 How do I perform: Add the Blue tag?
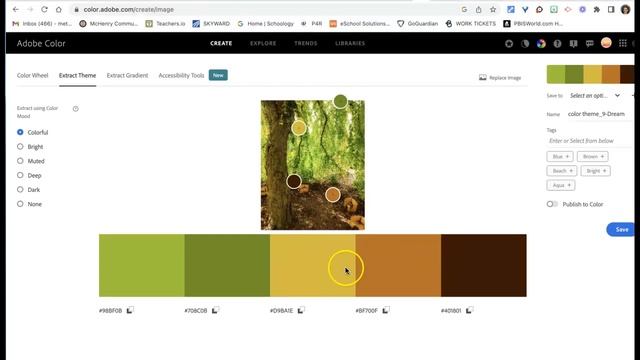point(560,156)
